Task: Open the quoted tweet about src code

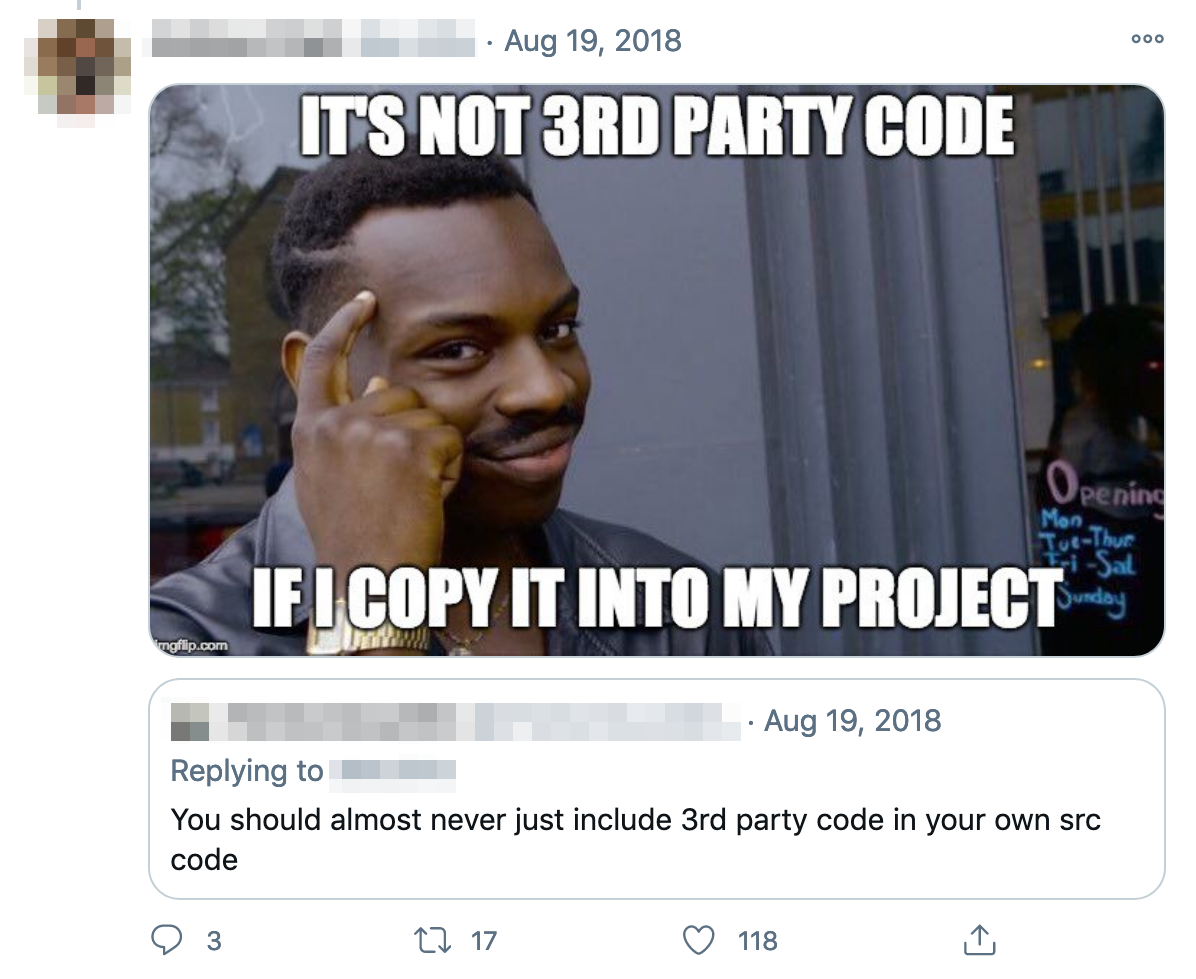Action: (x=656, y=789)
